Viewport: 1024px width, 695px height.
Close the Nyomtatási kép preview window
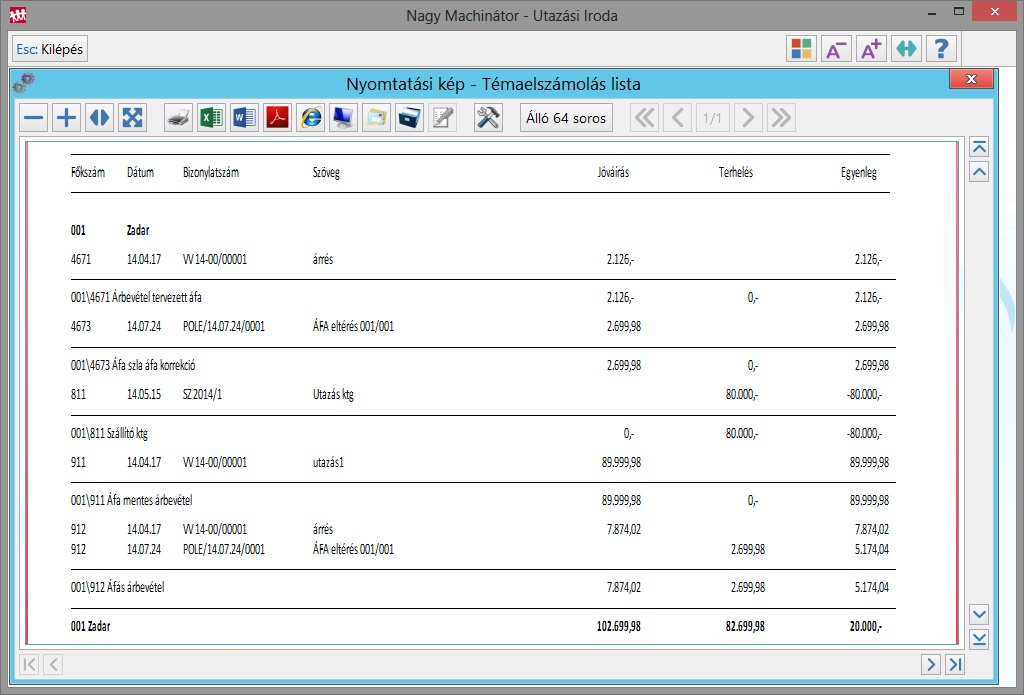(x=970, y=81)
